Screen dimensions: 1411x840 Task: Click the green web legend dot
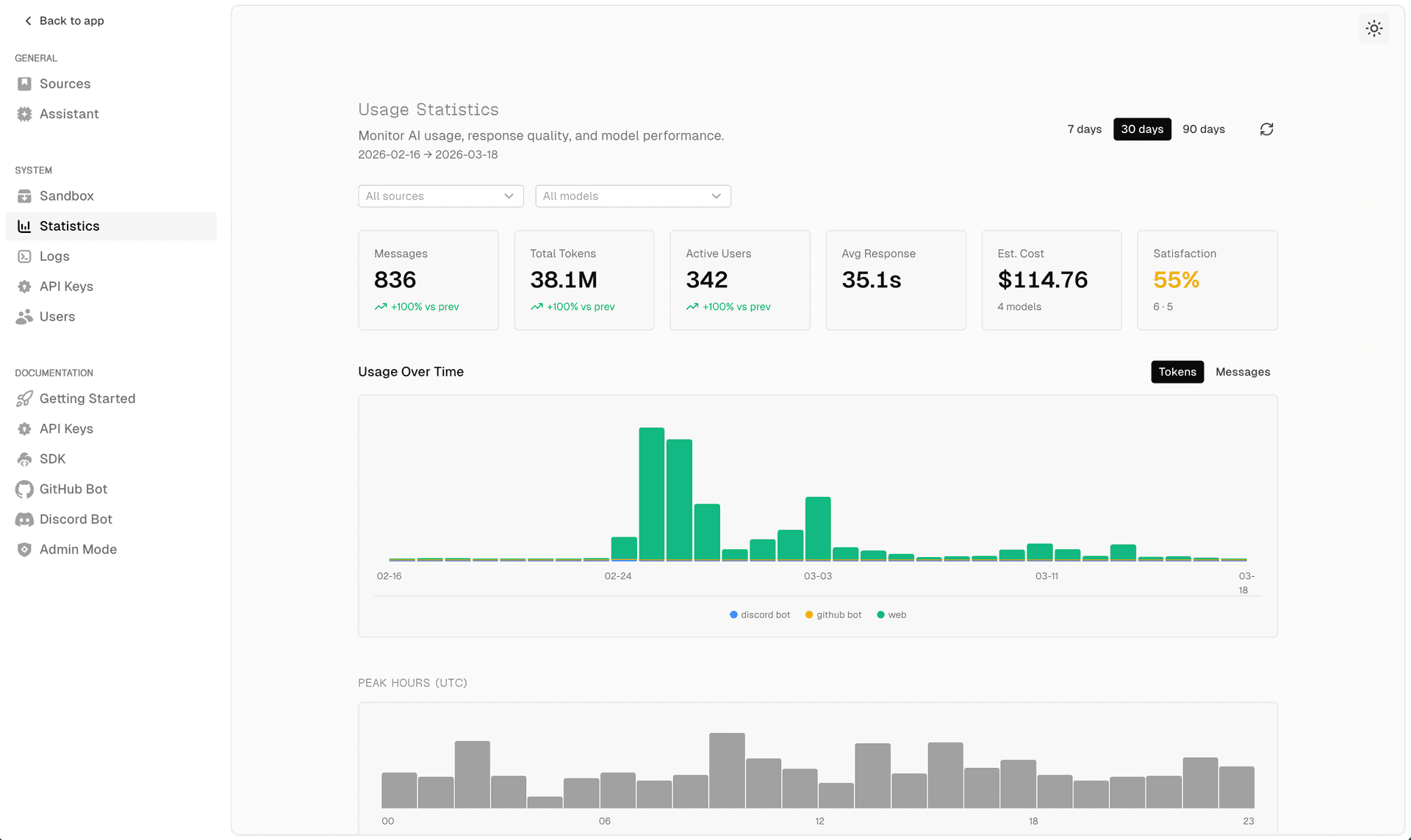pos(880,615)
